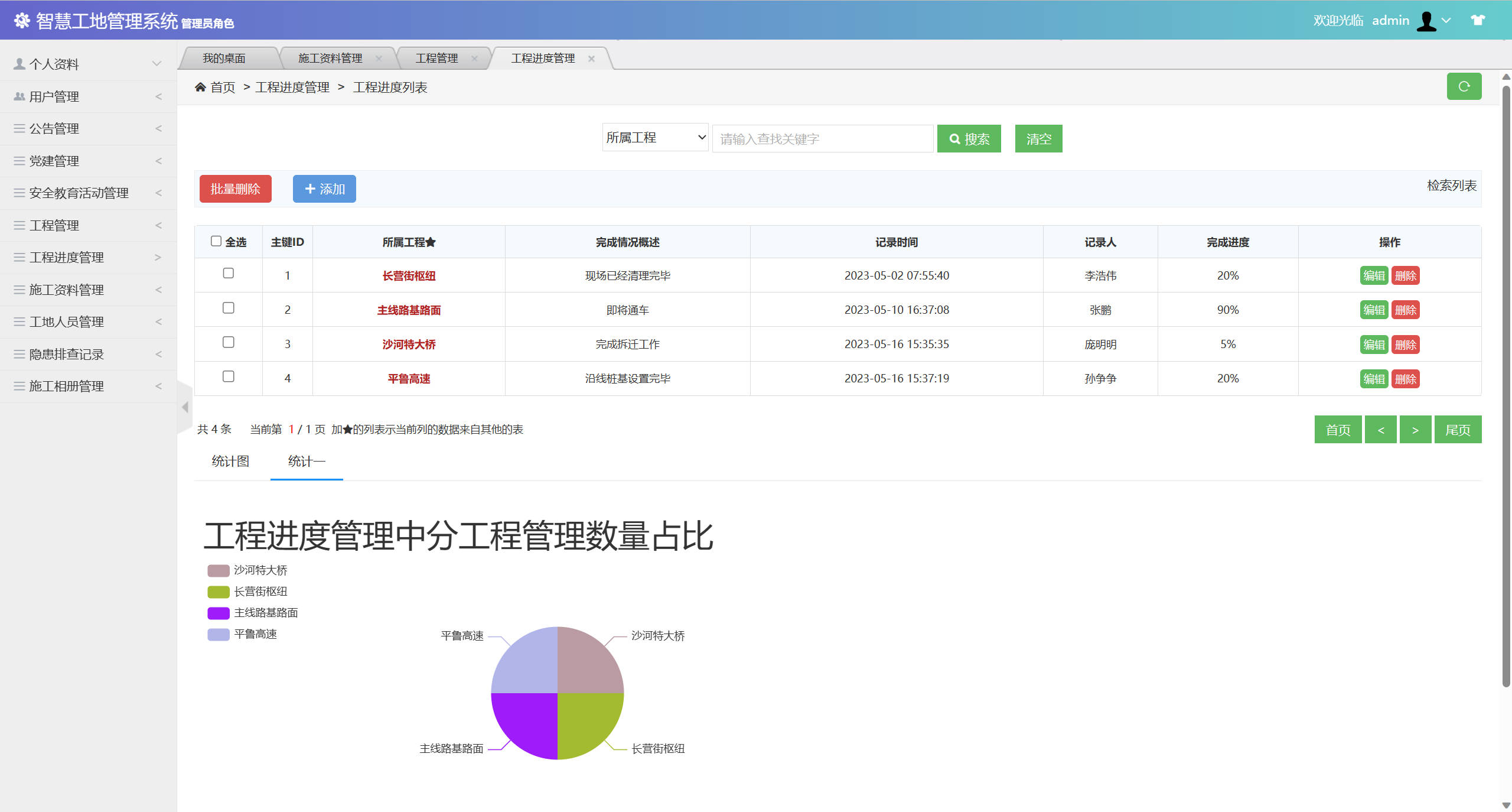Click the home icon in the breadcrumb
1512x812 pixels.
pyautogui.click(x=201, y=86)
